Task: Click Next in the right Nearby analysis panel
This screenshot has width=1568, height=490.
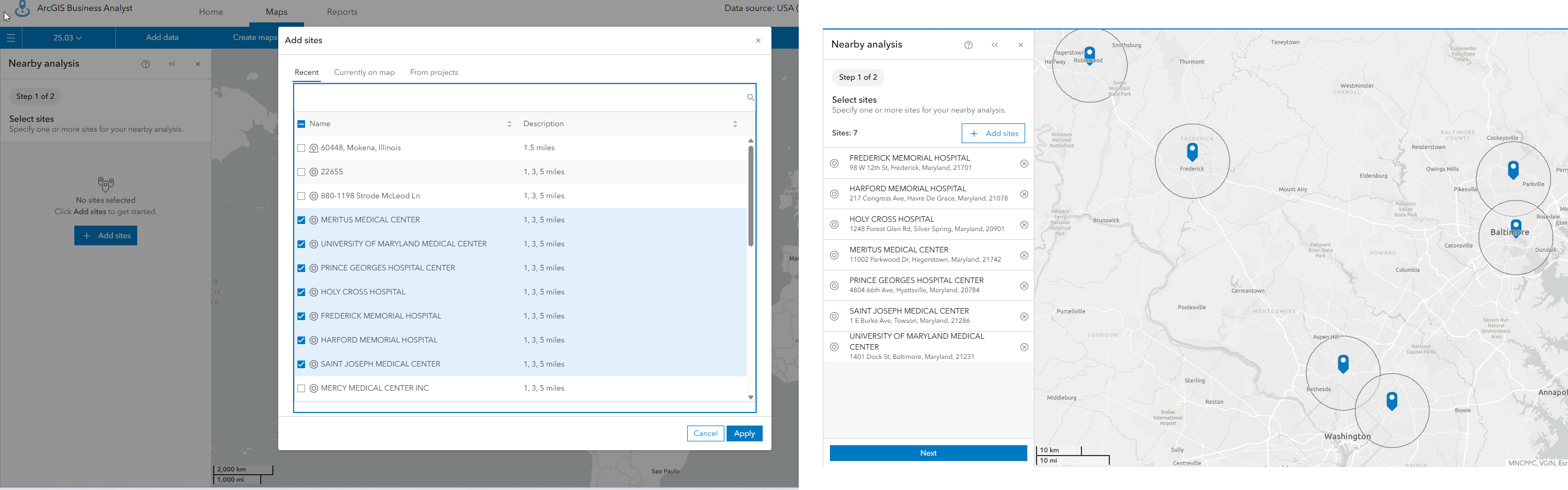Action: (928, 453)
